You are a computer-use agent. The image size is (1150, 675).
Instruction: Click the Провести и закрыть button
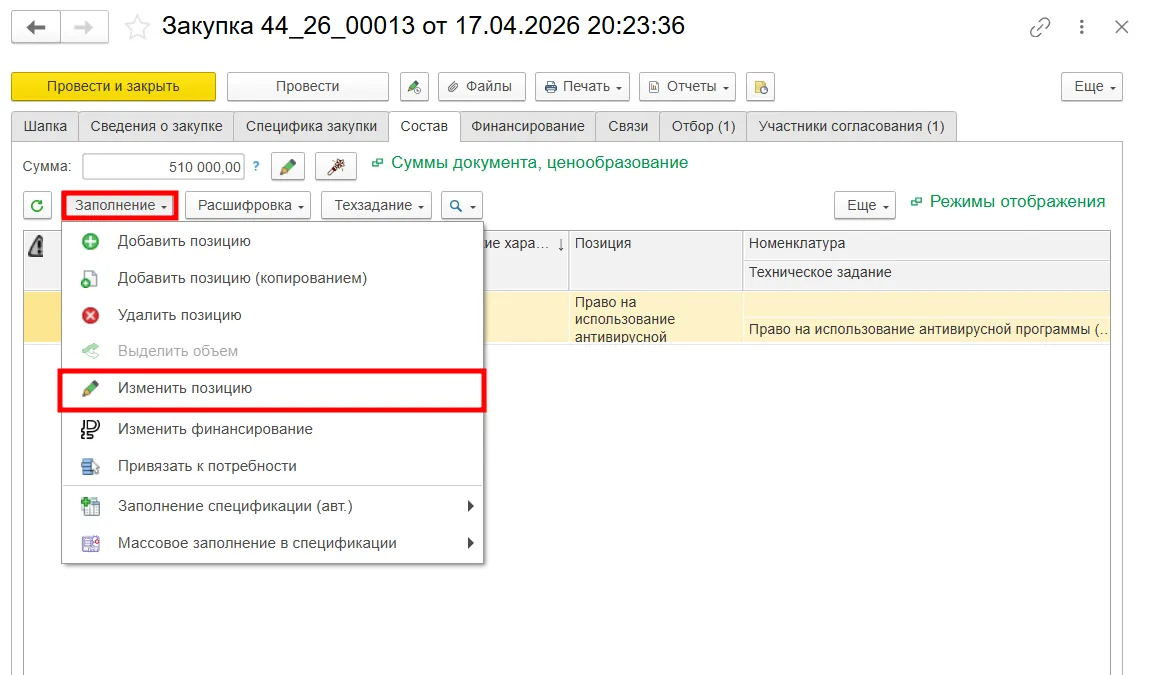[x=114, y=87]
